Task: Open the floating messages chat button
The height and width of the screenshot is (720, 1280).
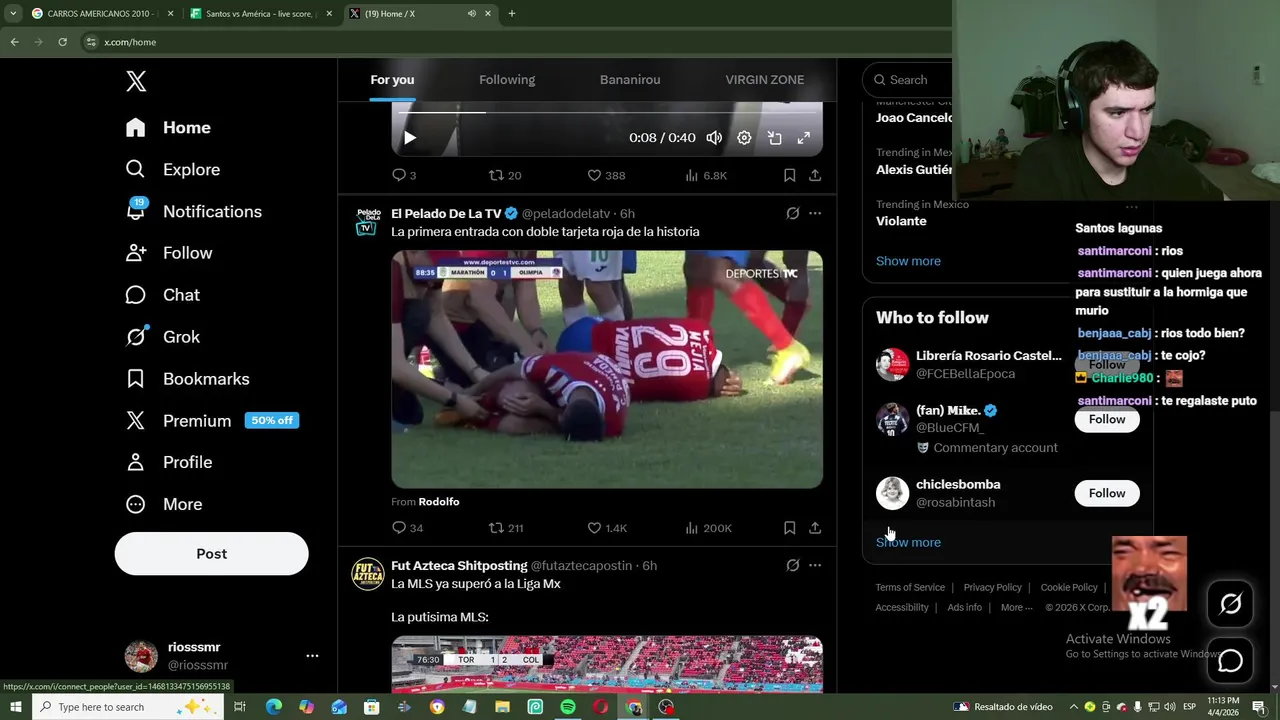Action: pos(1230,661)
